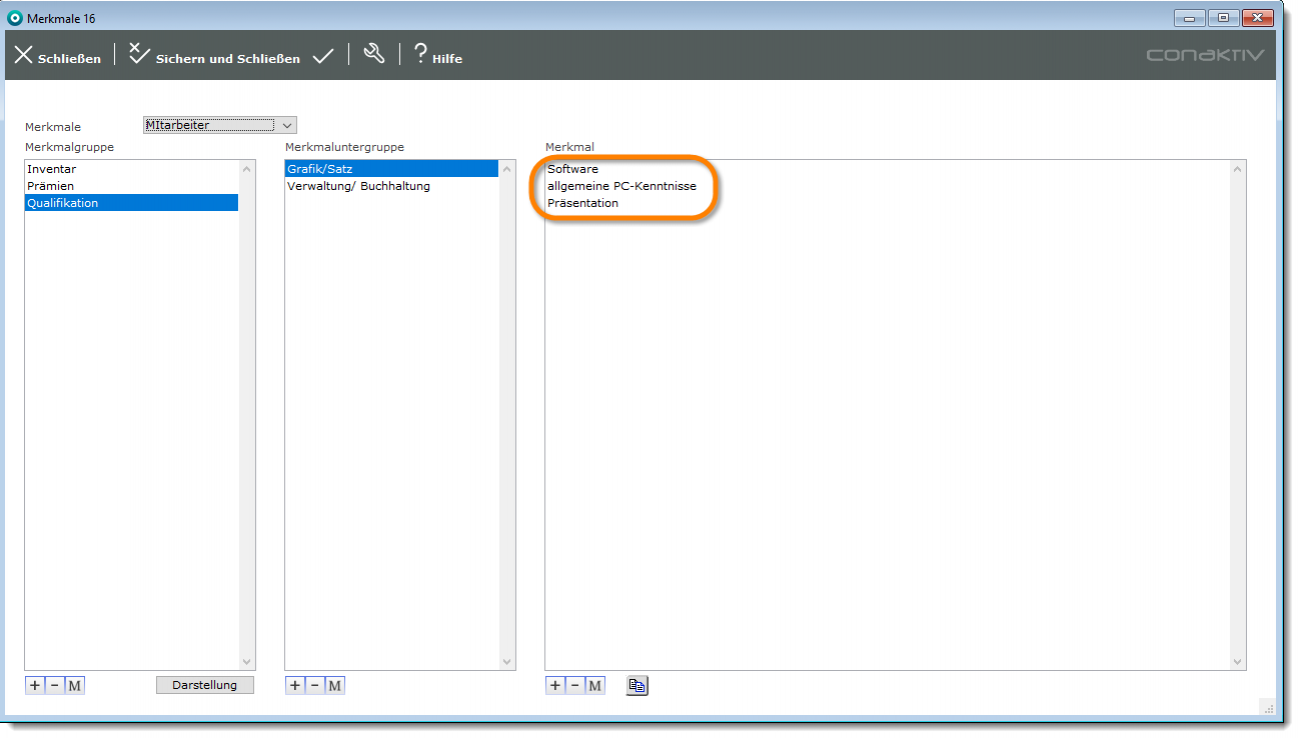Click the copy icon below Merkmal list
This screenshot has width=1299, height=738.
(637, 685)
